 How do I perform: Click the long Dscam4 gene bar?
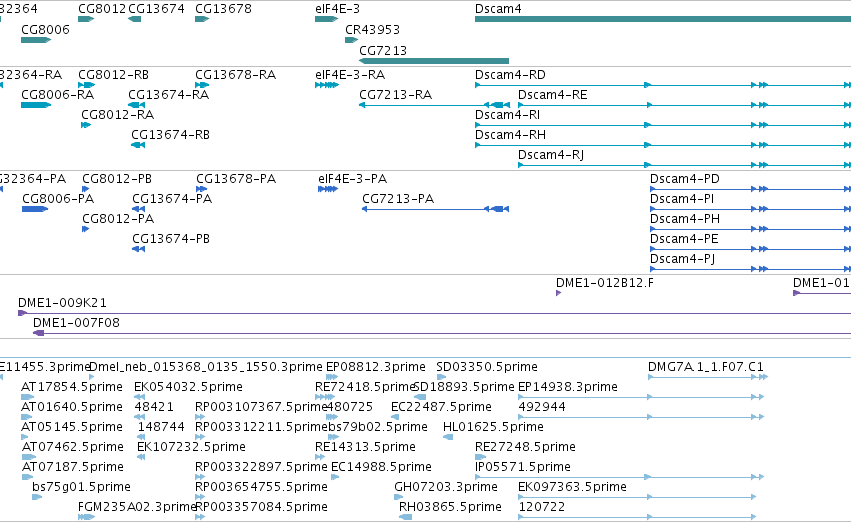[663, 19]
